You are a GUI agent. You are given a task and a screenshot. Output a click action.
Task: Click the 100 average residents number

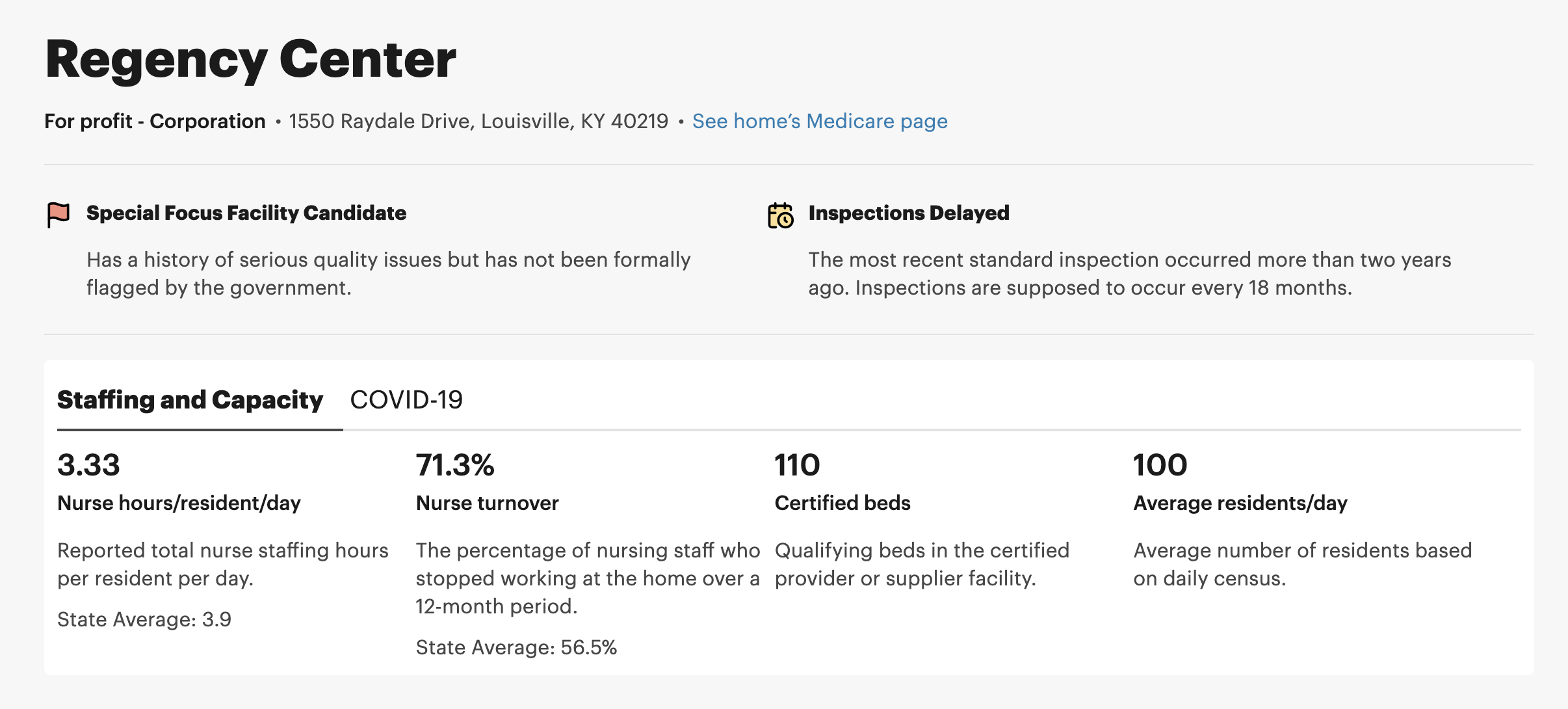click(1160, 465)
